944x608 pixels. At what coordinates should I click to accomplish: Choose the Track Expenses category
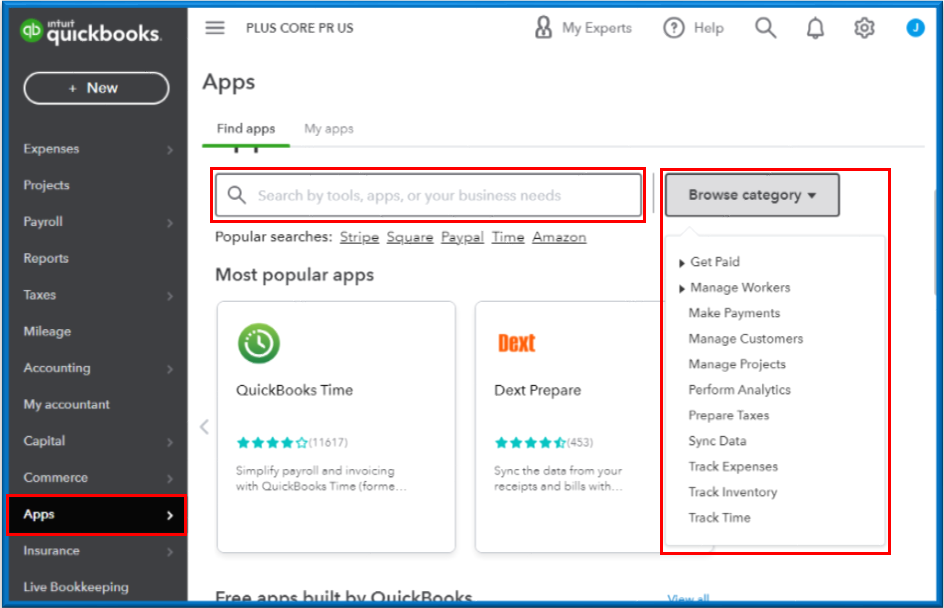coord(733,467)
